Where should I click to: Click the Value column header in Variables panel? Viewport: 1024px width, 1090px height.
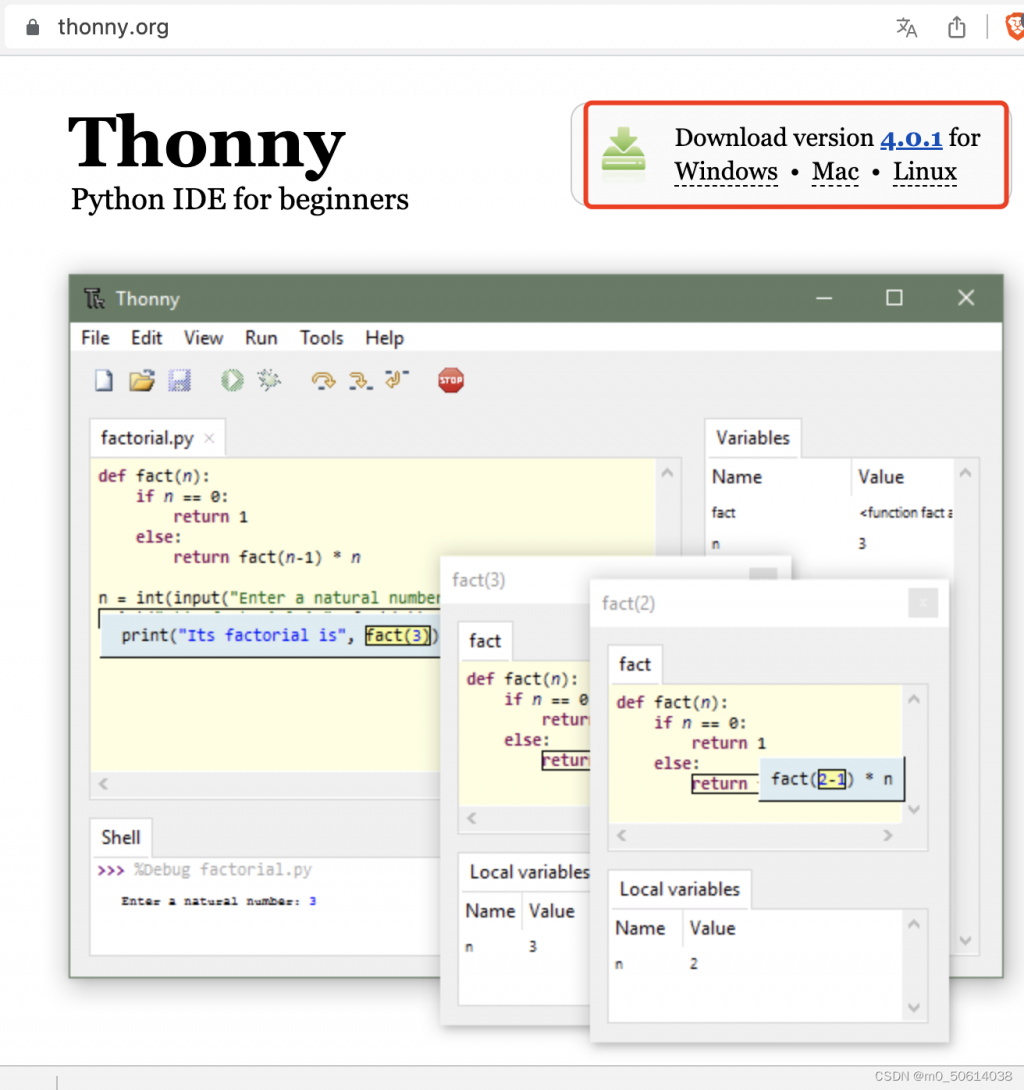(881, 477)
